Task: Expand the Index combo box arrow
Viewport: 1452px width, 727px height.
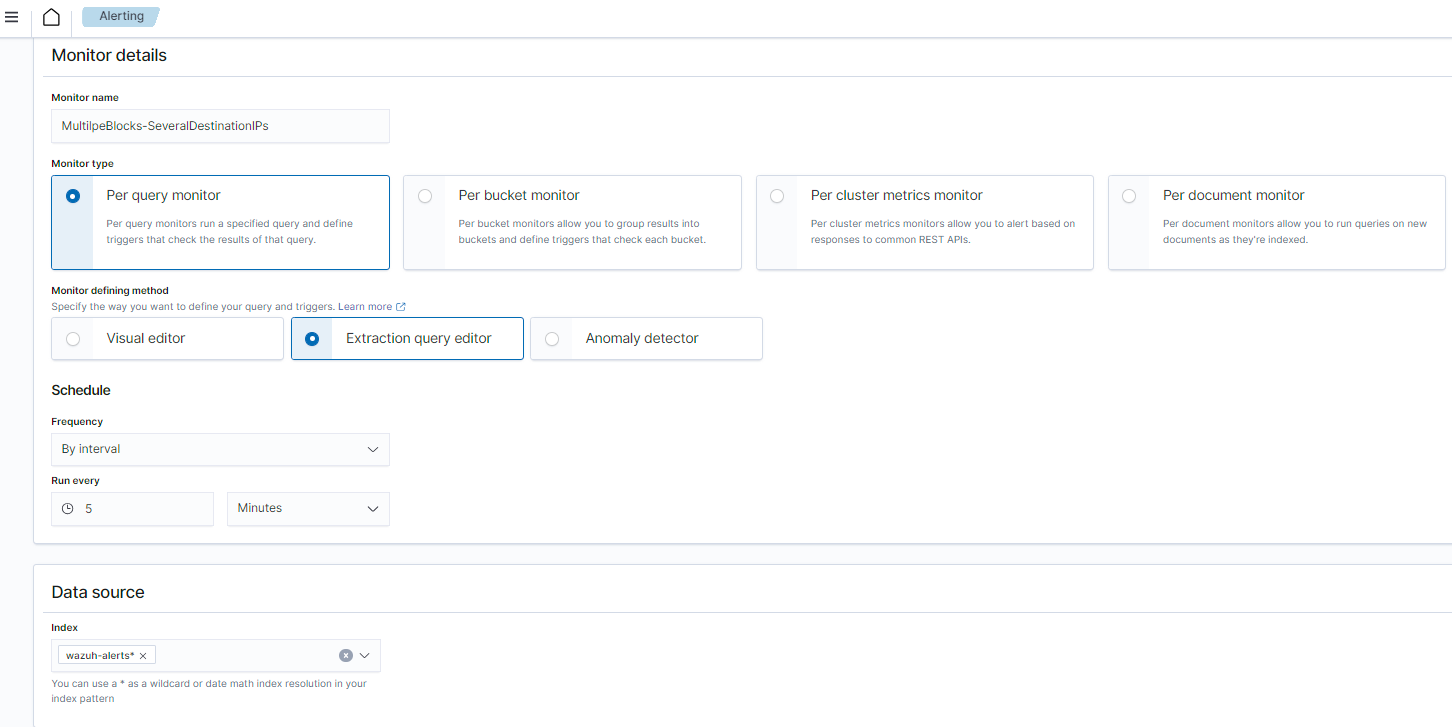Action: [365, 655]
